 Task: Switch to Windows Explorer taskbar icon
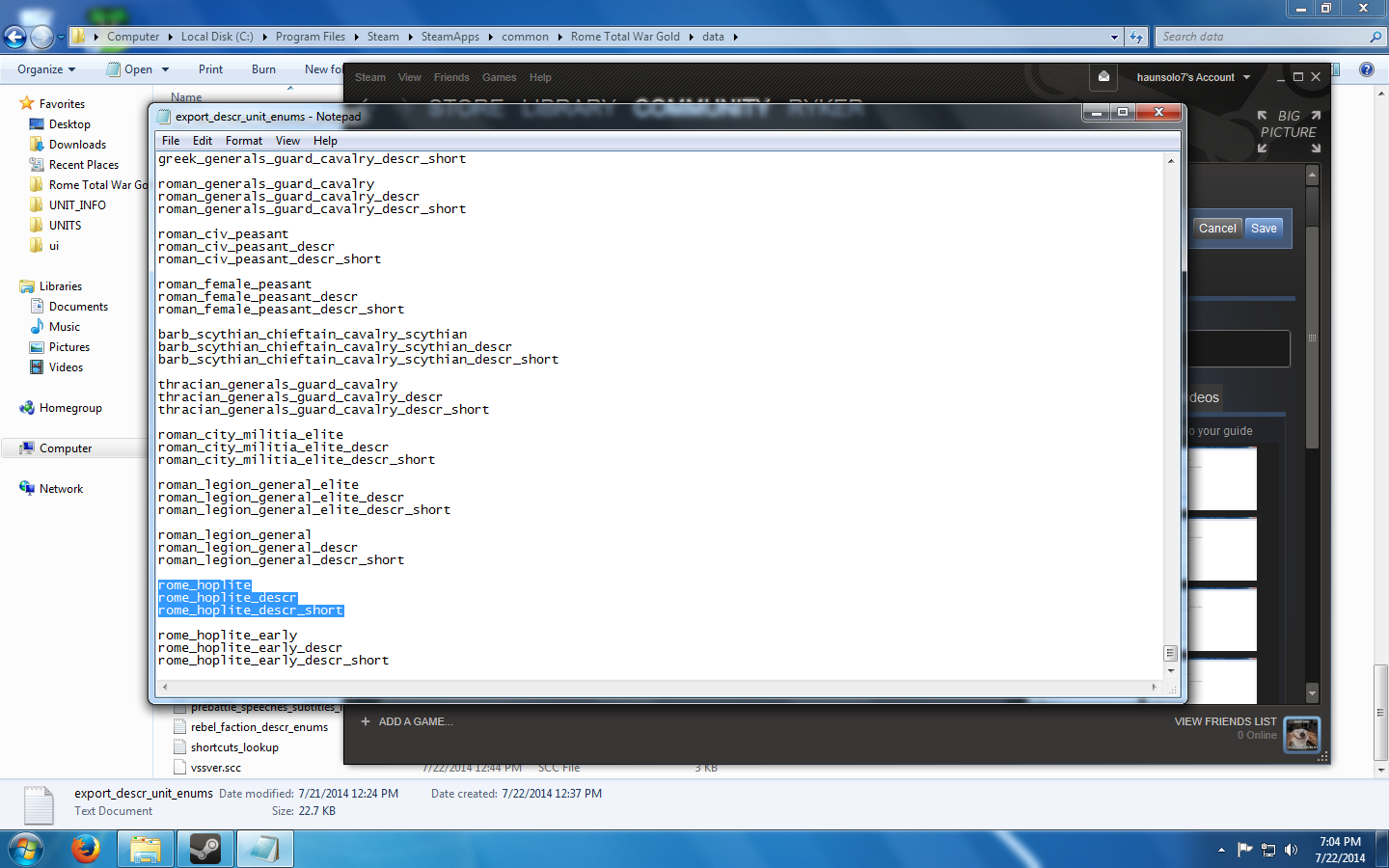(146, 849)
